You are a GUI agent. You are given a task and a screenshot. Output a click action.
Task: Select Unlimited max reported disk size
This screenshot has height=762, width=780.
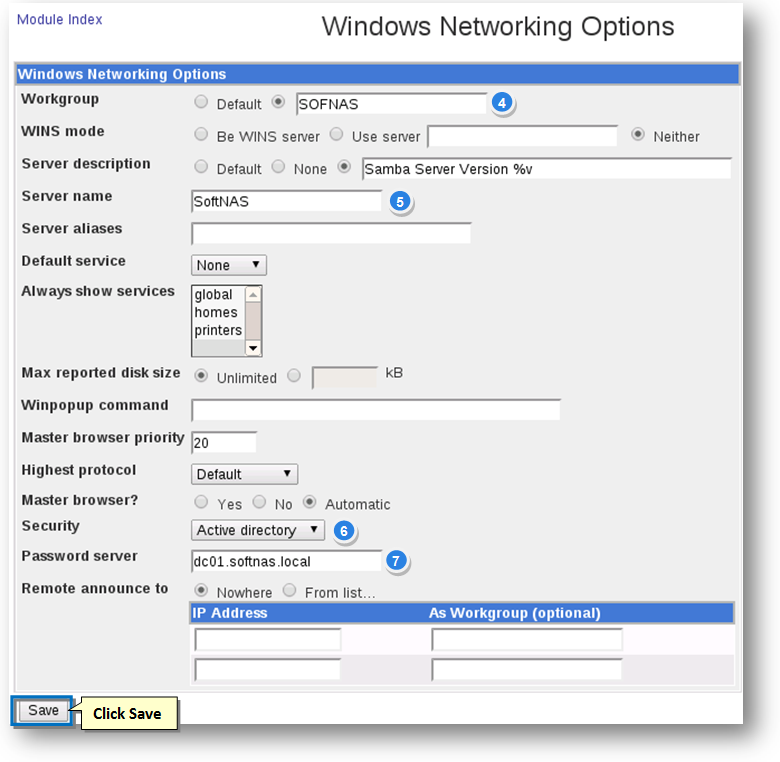201,376
